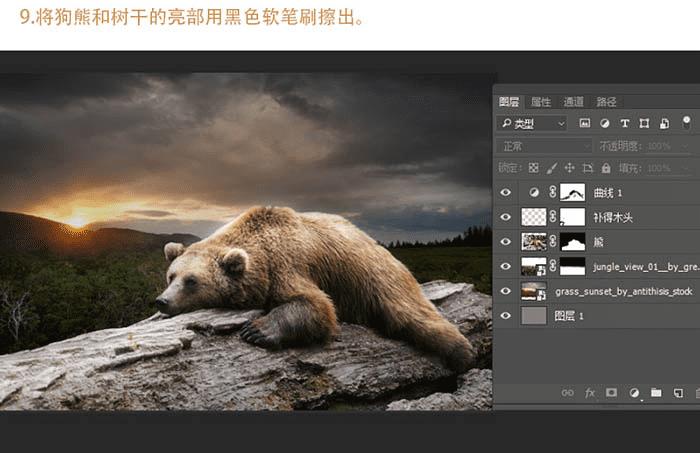Viewport: 700px width, 453px height.
Task: Click the smart object filter icon
Action: pyautogui.click(x=664, y=124)
